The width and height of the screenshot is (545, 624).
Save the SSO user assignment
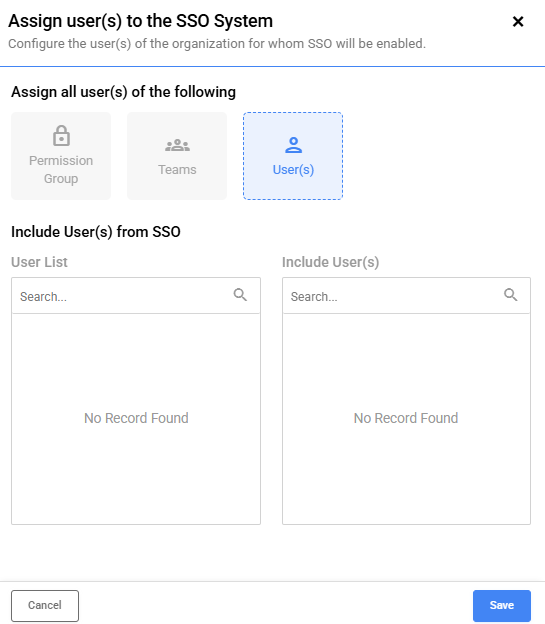tap(502, 605)
